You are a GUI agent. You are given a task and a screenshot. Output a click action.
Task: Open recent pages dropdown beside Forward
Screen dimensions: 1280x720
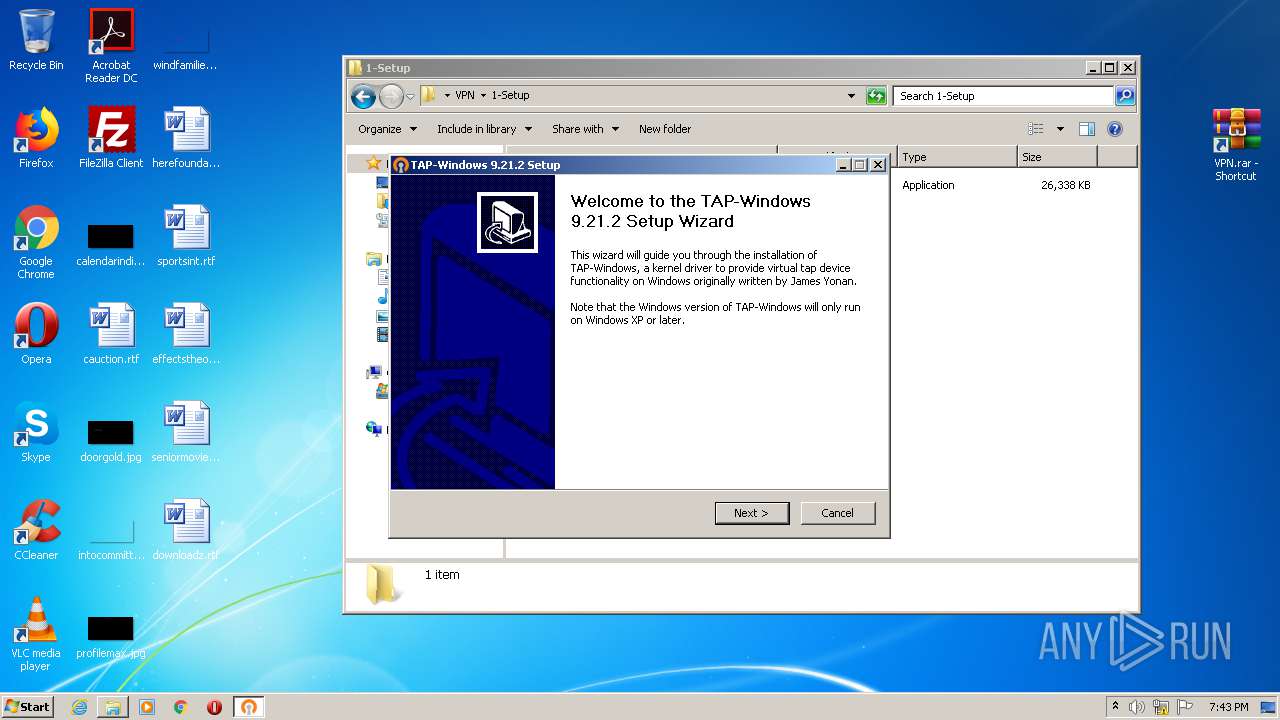pos(410,97)
